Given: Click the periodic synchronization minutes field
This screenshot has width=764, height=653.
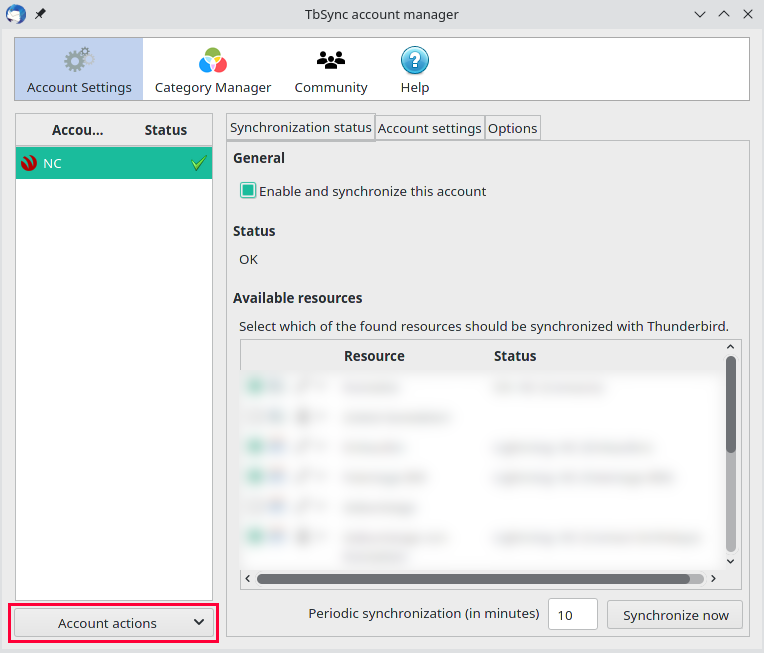Looking at the screenshot, I should (x=572, y=615).
